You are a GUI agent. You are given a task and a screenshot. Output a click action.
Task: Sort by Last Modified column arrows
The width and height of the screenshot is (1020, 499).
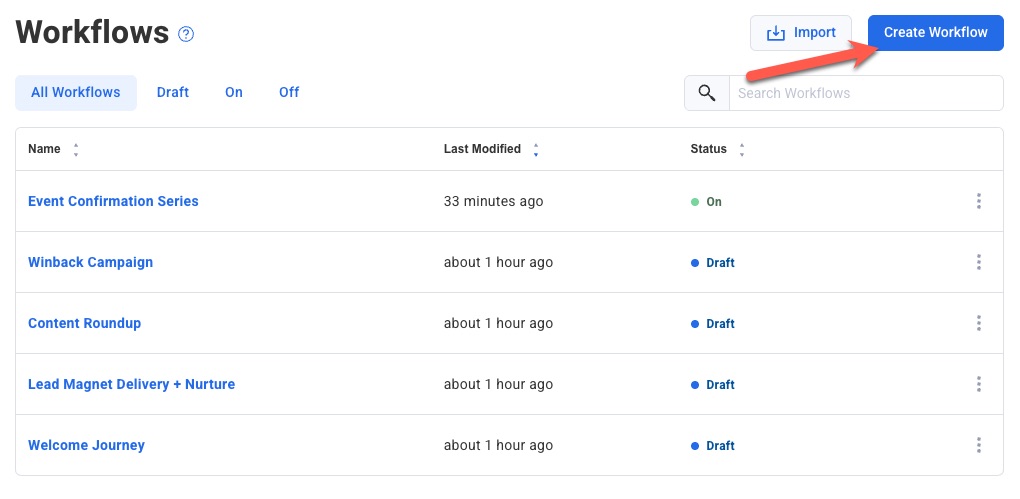tap(536, 150)
